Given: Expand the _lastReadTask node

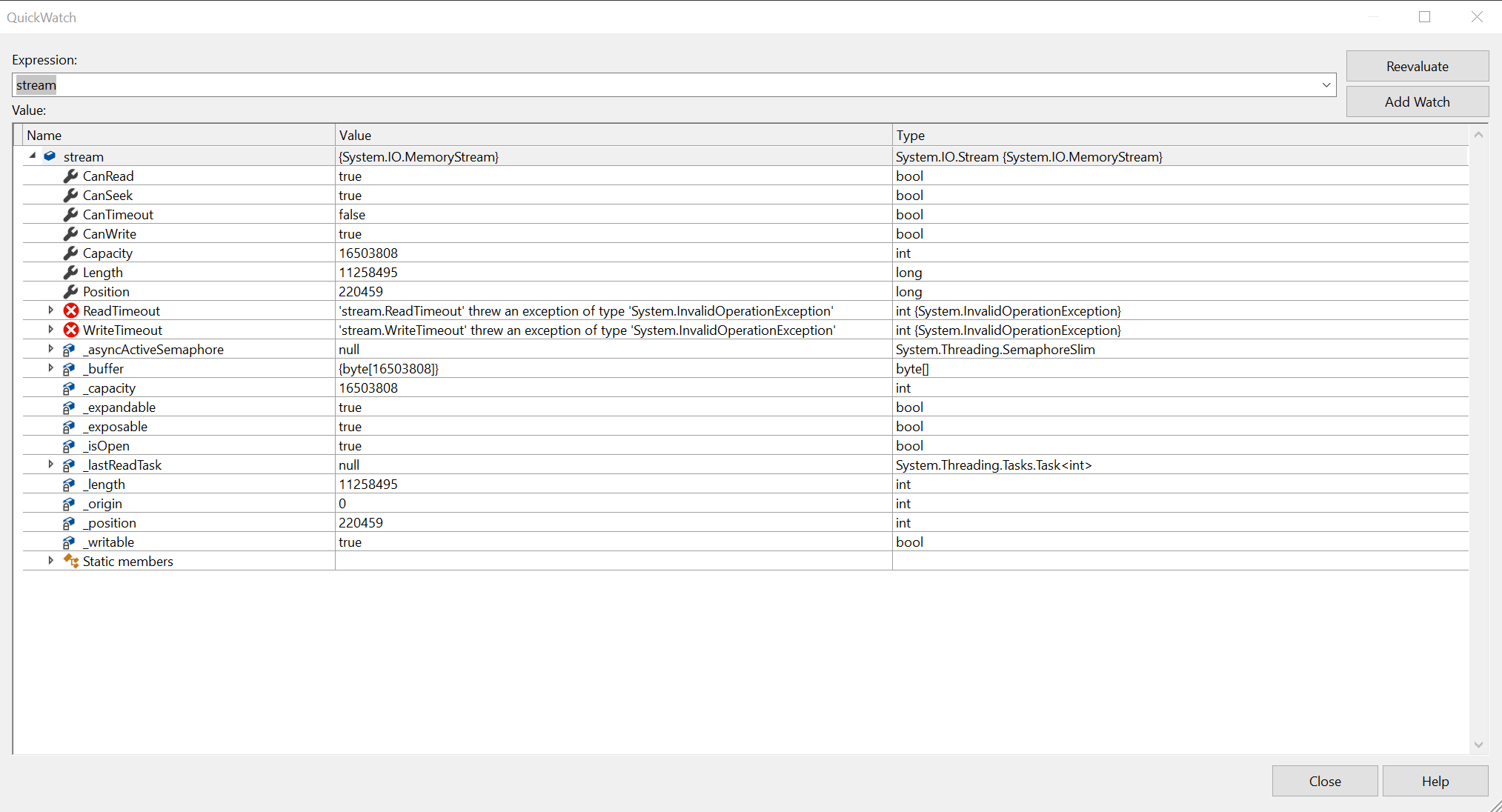Looking at the screenshot, I should pos(50,465).
